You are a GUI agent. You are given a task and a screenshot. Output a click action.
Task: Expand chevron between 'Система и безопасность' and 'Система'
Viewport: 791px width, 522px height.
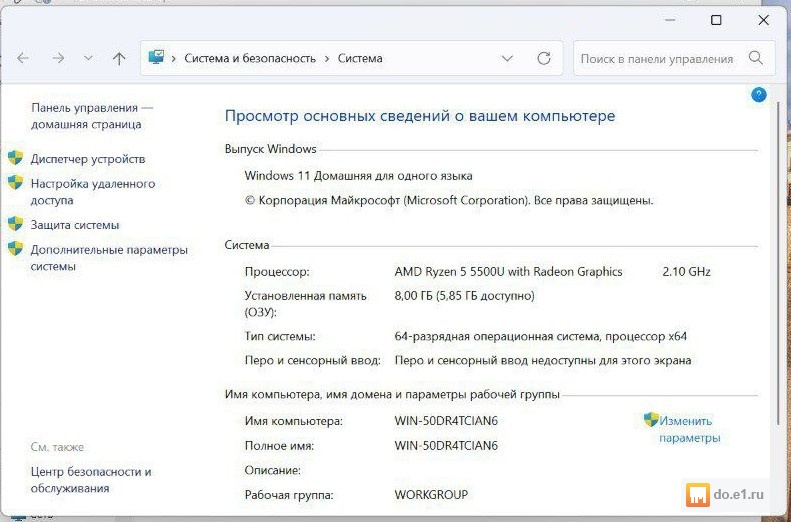(x=327, y=59)
